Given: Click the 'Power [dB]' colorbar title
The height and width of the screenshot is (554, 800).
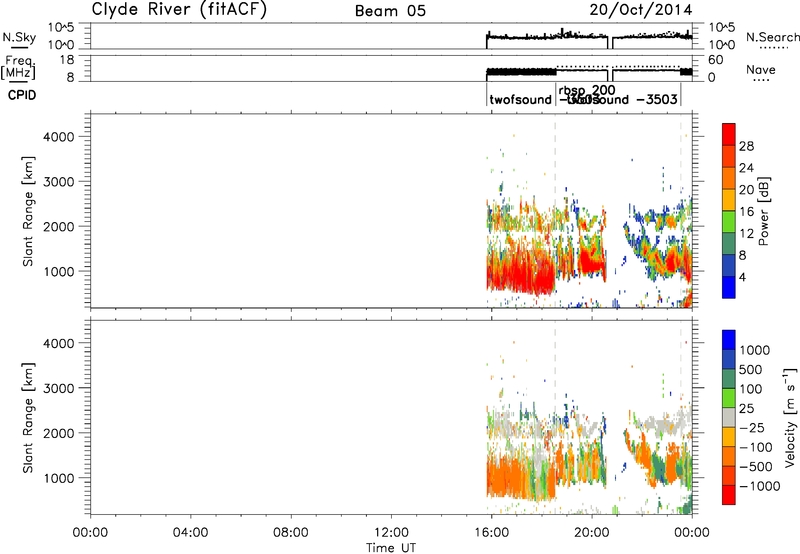Looking at the screenshot, I should (763, 211).
